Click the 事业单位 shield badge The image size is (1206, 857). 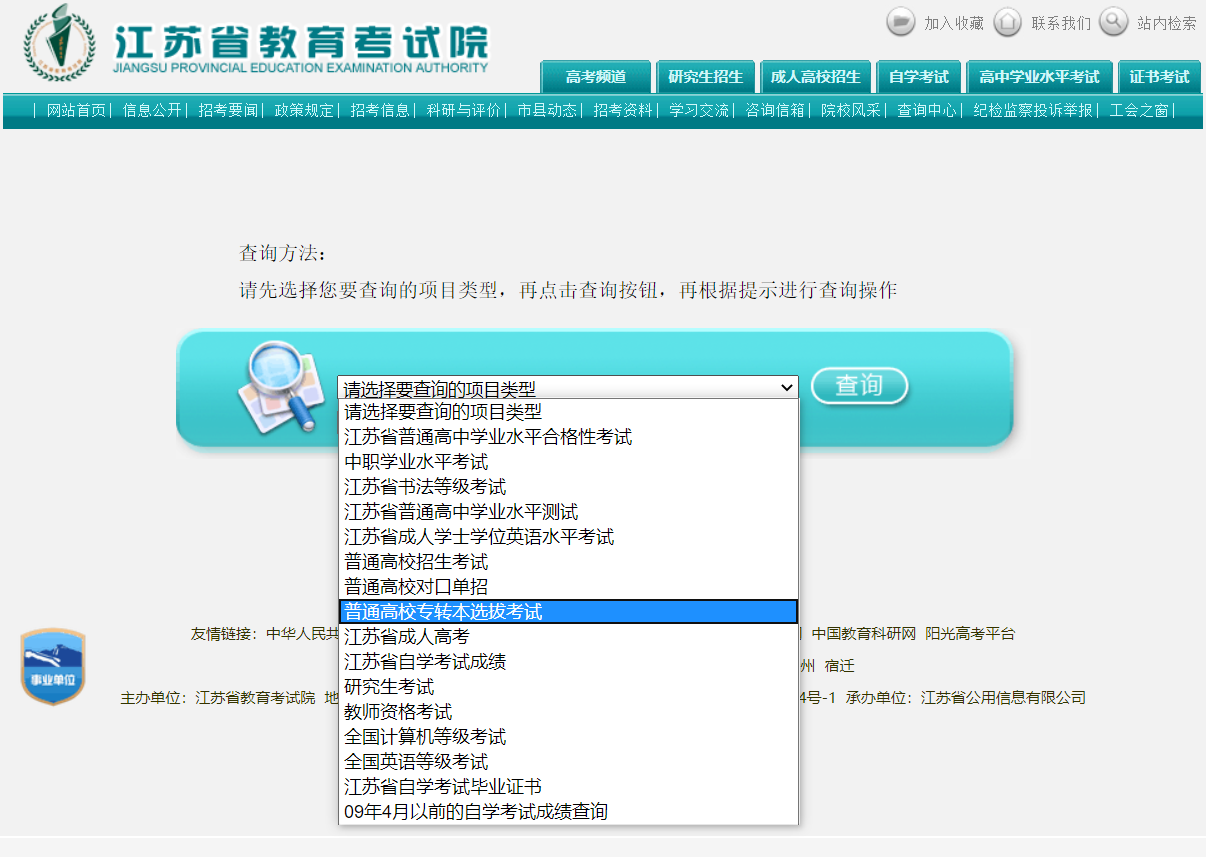click(x=53, y=666)
